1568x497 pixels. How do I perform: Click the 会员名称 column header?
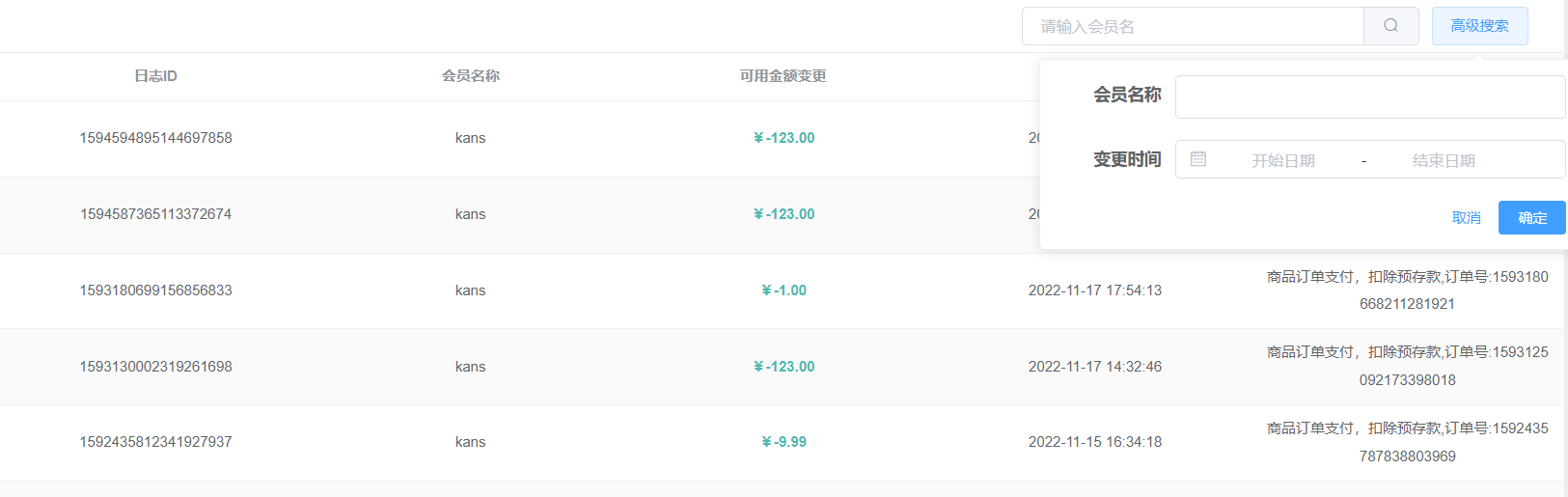coord(470,76)
